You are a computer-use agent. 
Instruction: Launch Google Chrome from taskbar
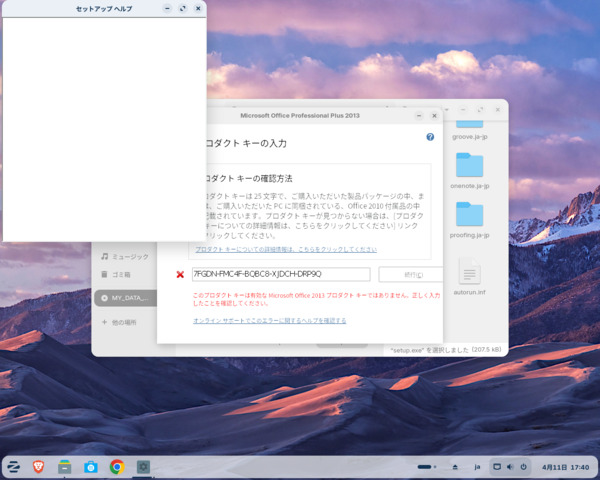tap(117, 467)
